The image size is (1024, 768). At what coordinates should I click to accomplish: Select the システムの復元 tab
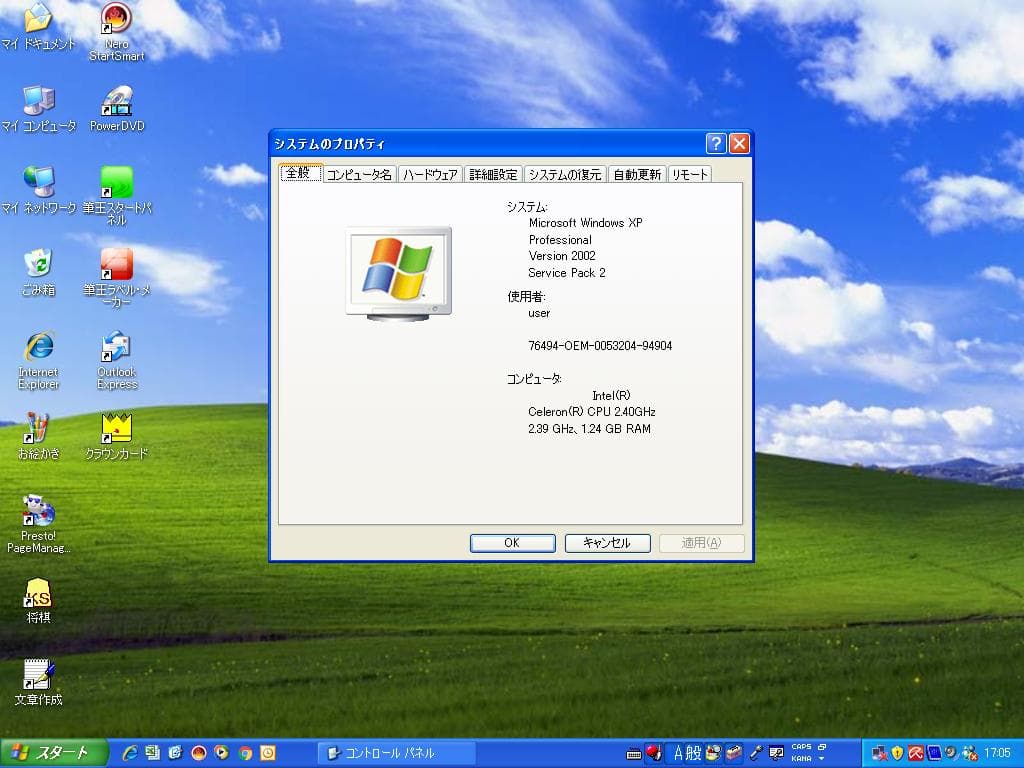566,173
